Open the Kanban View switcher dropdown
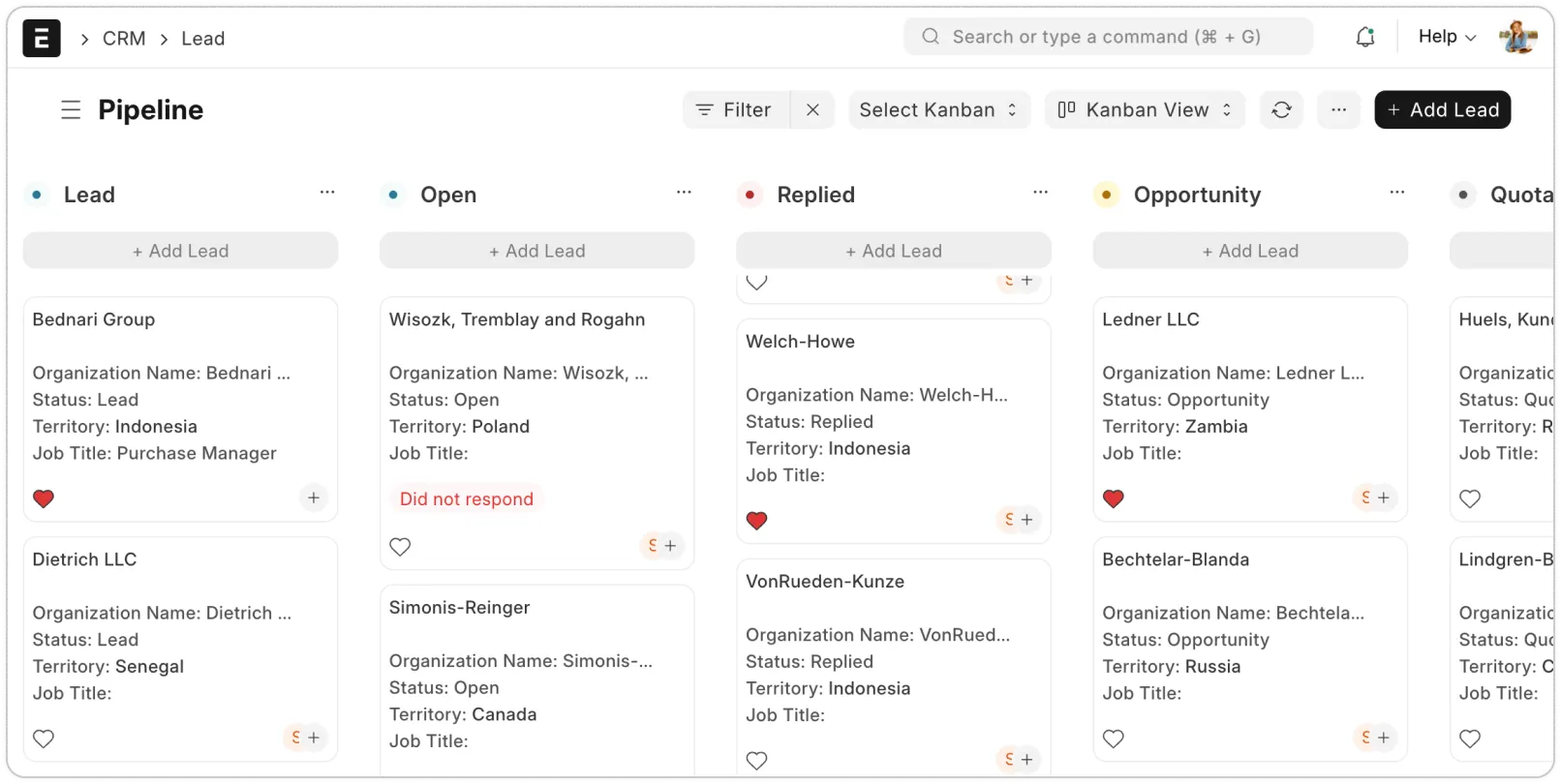 1145,110
